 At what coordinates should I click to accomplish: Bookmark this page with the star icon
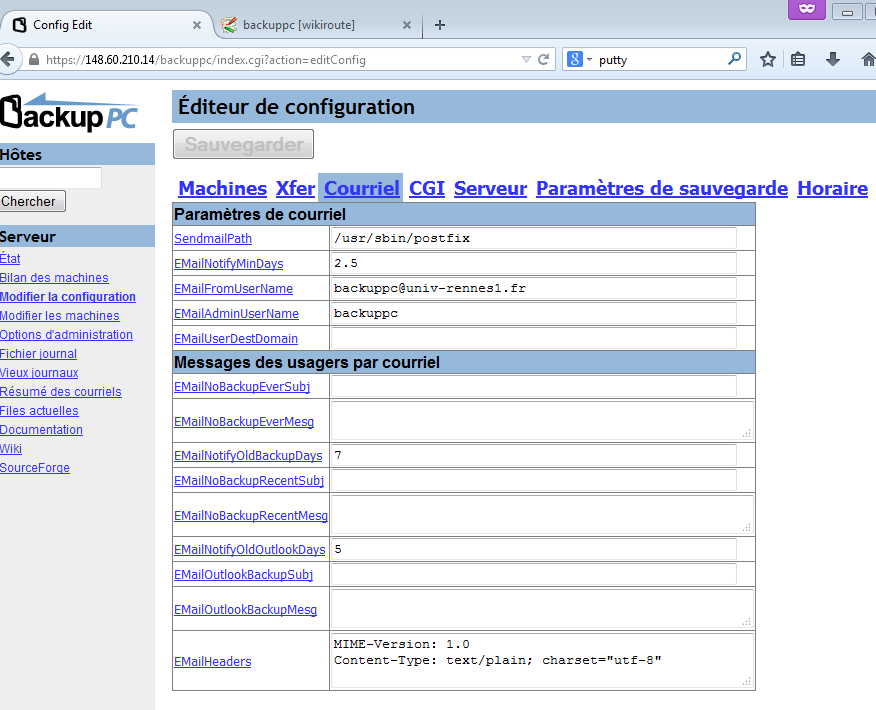pyautogui.click(x=767, y=60)
